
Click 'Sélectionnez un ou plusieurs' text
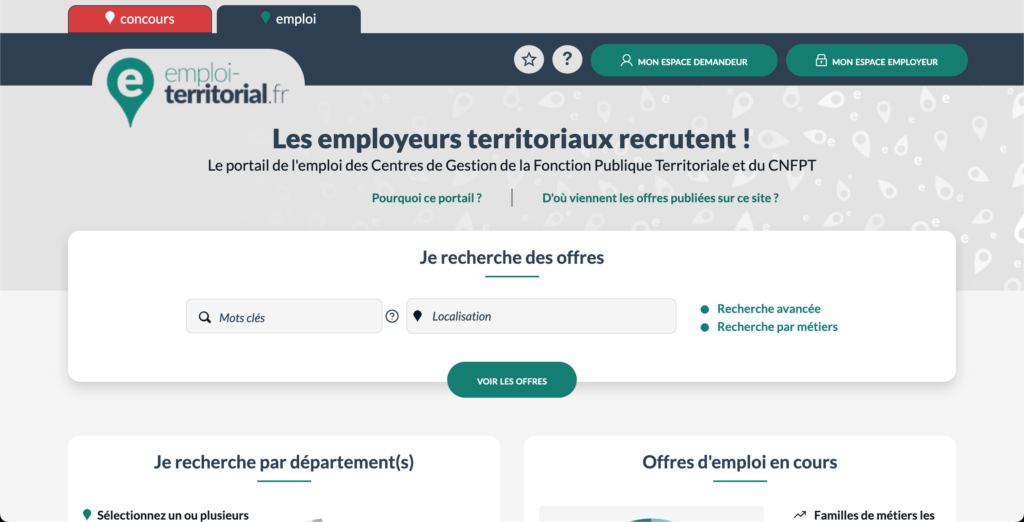coord(173,515)
